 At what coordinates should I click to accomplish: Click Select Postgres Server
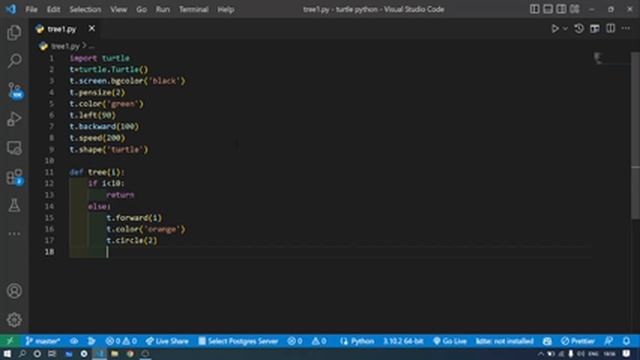coord(238,341)
